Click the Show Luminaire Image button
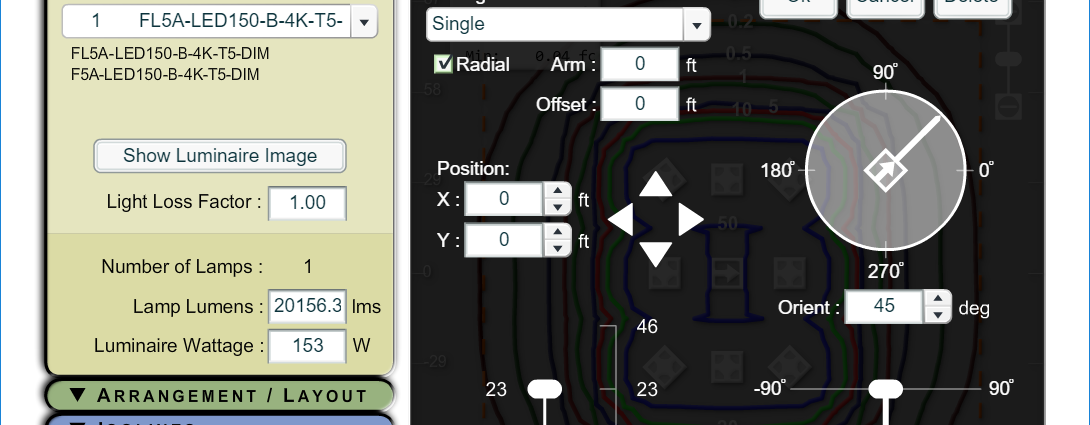The image size is (1090, 425). (x=220, y=156)
